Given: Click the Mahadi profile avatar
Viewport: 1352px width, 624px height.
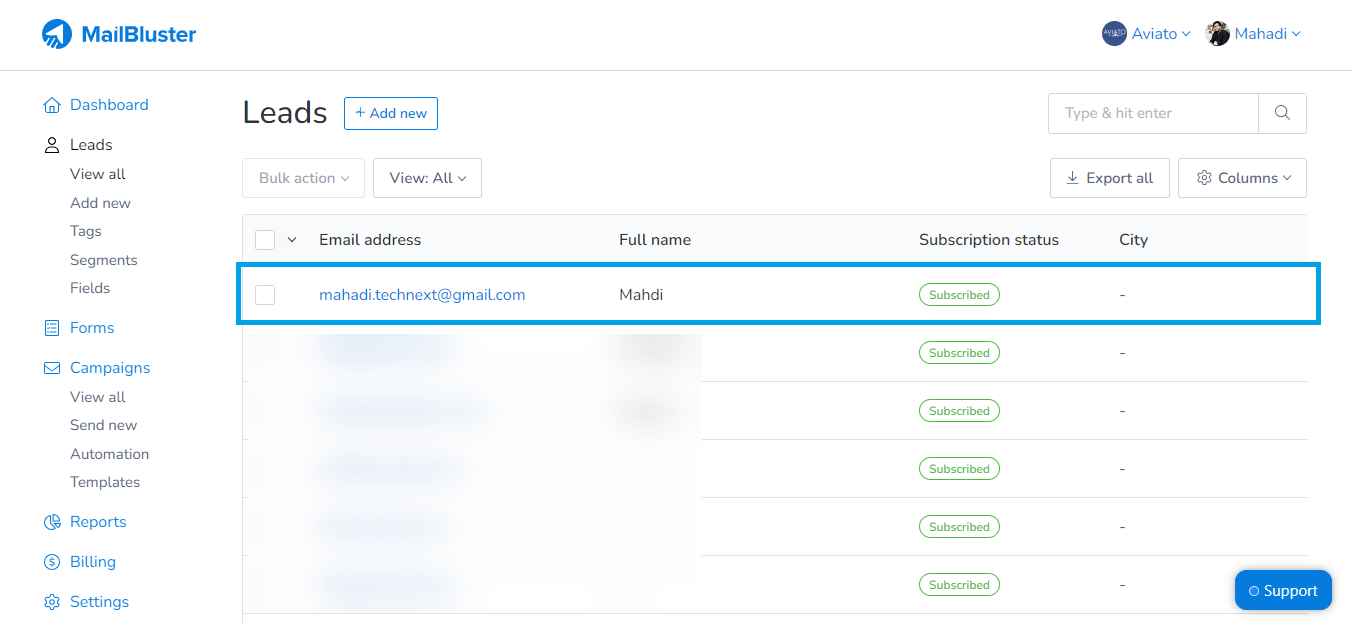Looking at the screenshot, I should (x=1217, y=34).
